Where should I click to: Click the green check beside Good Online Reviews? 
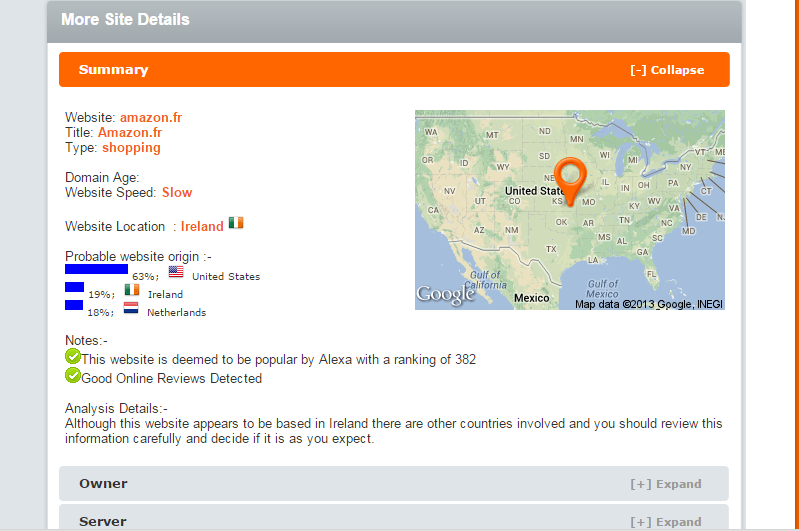[x=73, y=375]
